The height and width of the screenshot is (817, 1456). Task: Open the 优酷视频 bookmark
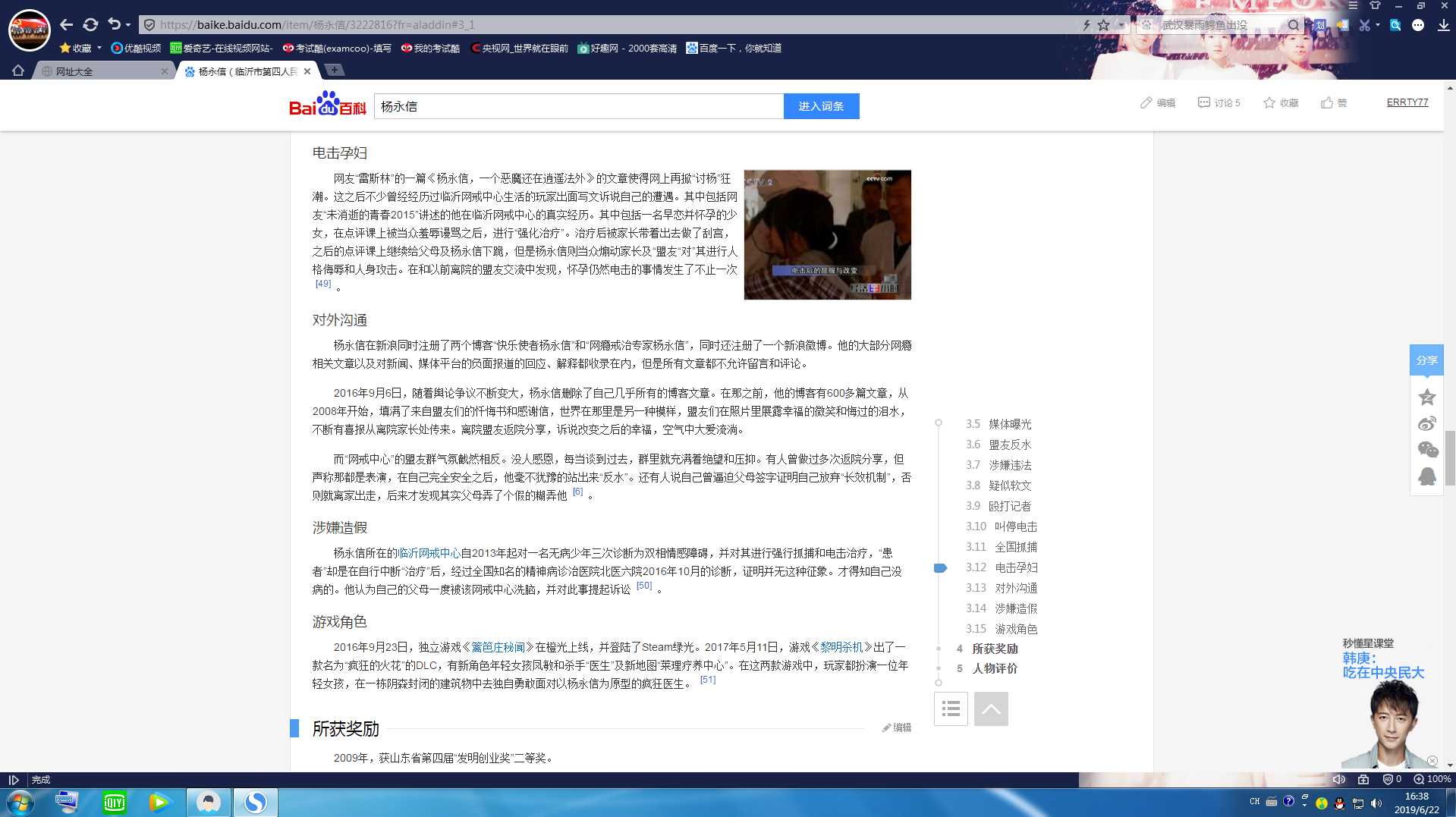point(136,48)
